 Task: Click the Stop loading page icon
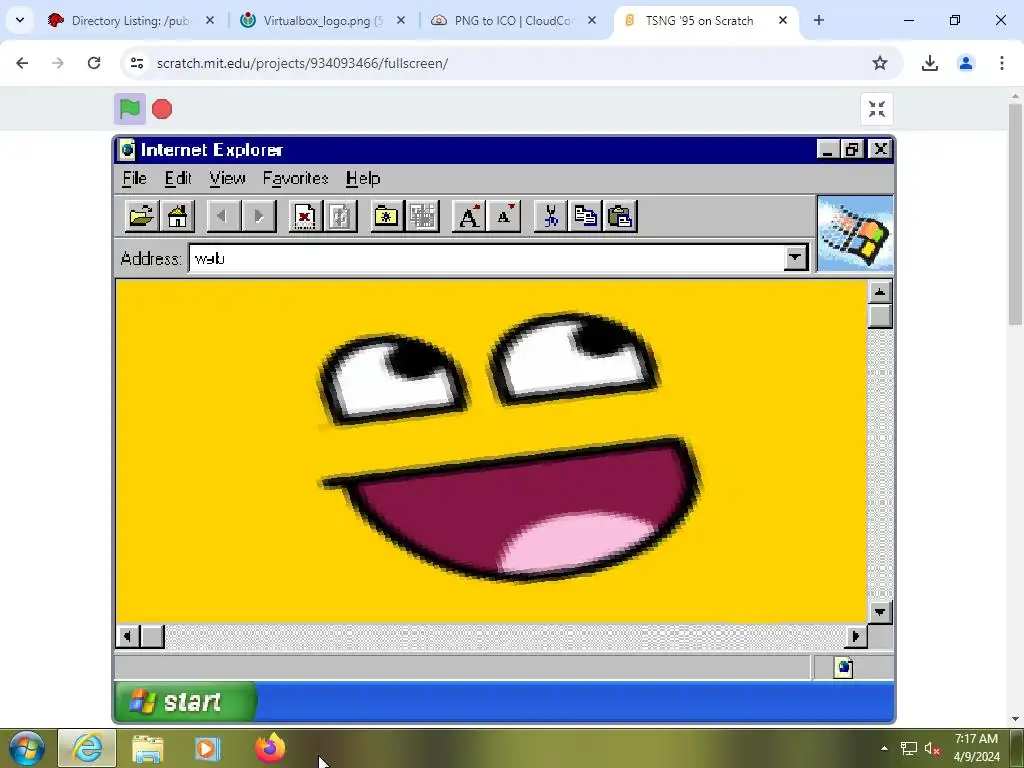[305, 216]
